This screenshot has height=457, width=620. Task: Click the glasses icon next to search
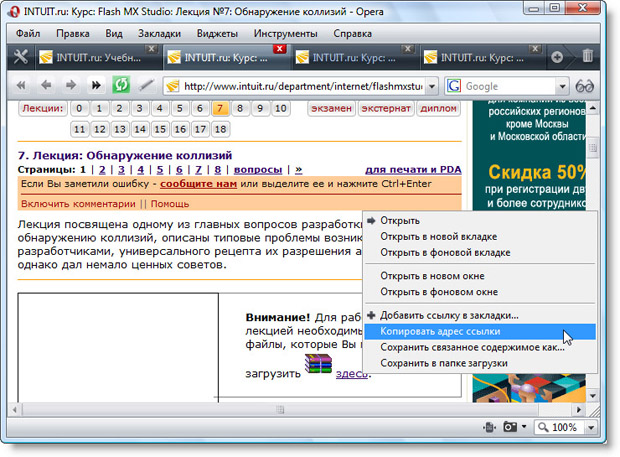tap(585, 86)
